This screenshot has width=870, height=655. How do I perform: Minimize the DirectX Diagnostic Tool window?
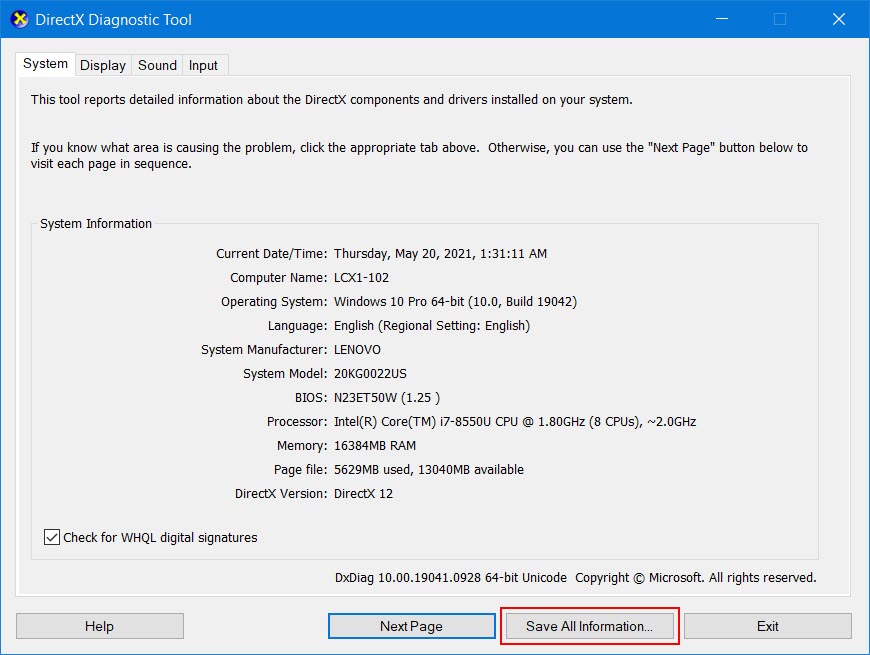pyautogui.click(x=721, y=19)
